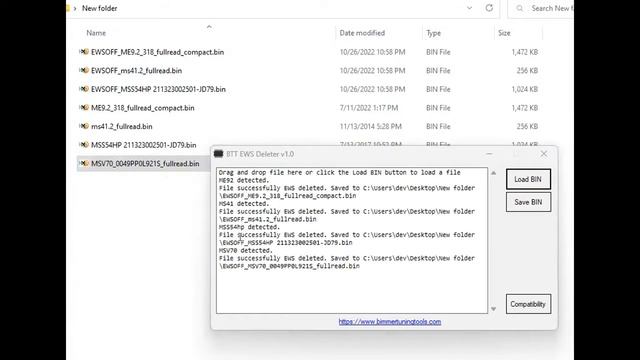Click the Load BIN button
Image resolution: width=640 pixels, height=360 pixels.
tap(528, 179)
